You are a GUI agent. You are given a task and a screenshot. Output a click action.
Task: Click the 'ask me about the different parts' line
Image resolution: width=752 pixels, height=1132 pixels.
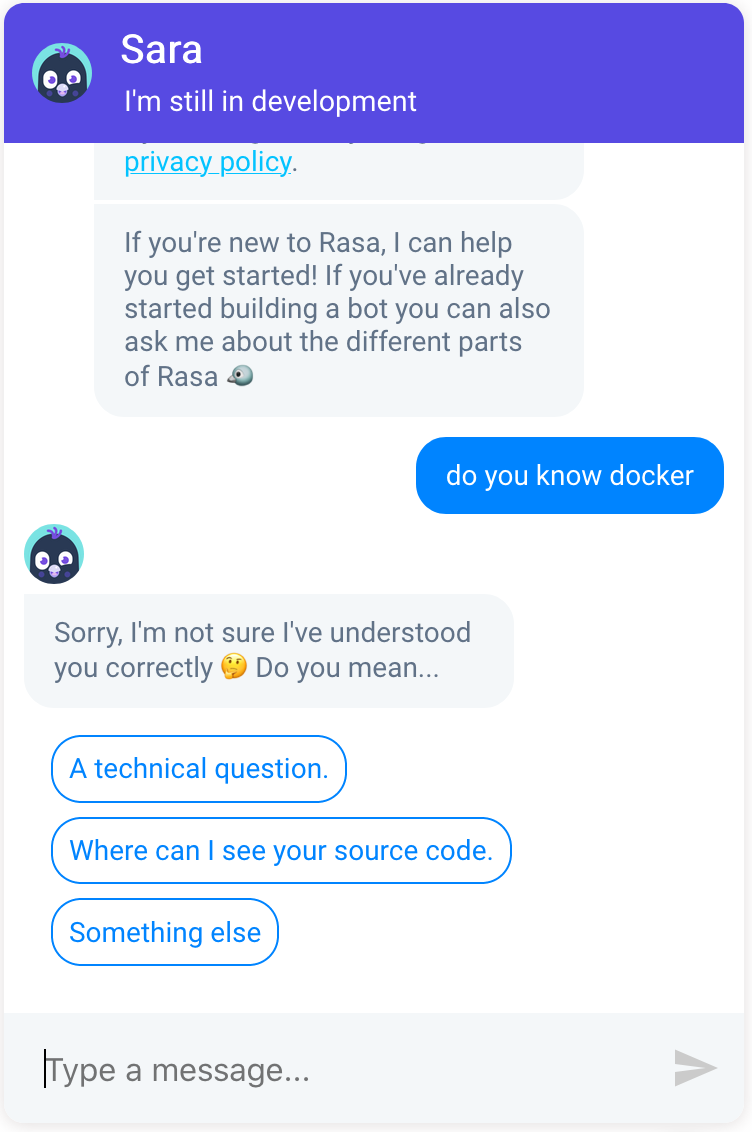click(x=323, y=341)
